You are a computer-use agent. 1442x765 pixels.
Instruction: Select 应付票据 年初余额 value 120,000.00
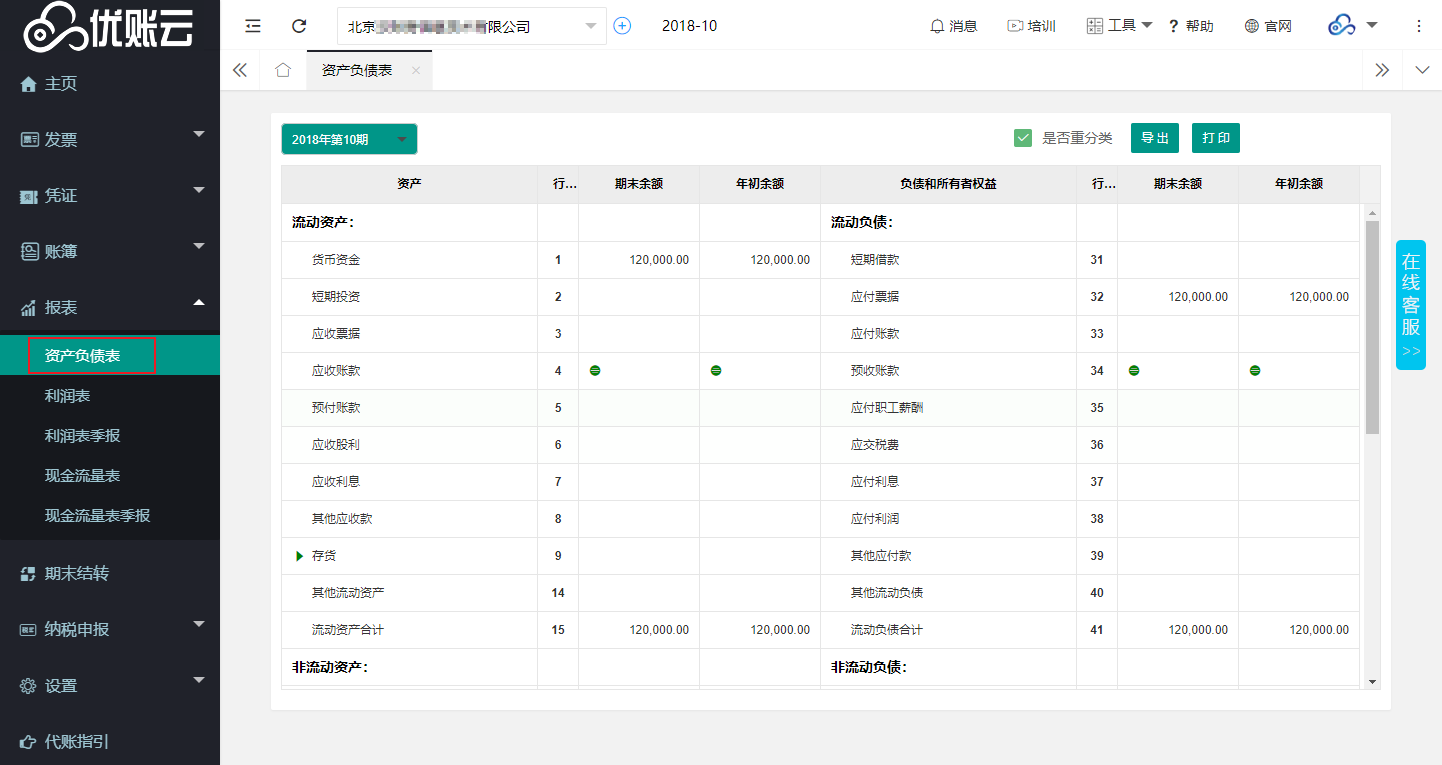point(1319,297)
